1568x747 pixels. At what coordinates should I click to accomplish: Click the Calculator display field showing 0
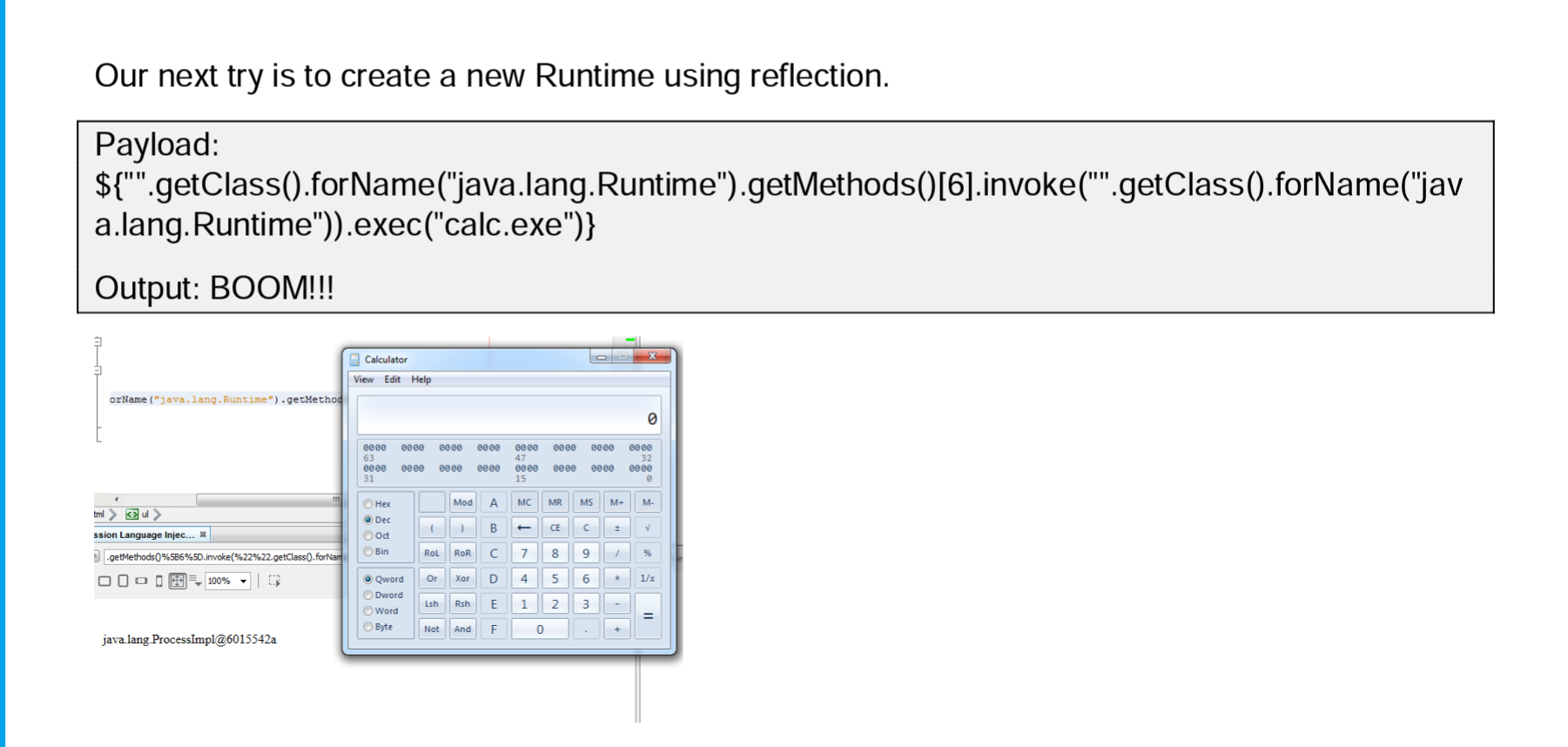point(508,415)
